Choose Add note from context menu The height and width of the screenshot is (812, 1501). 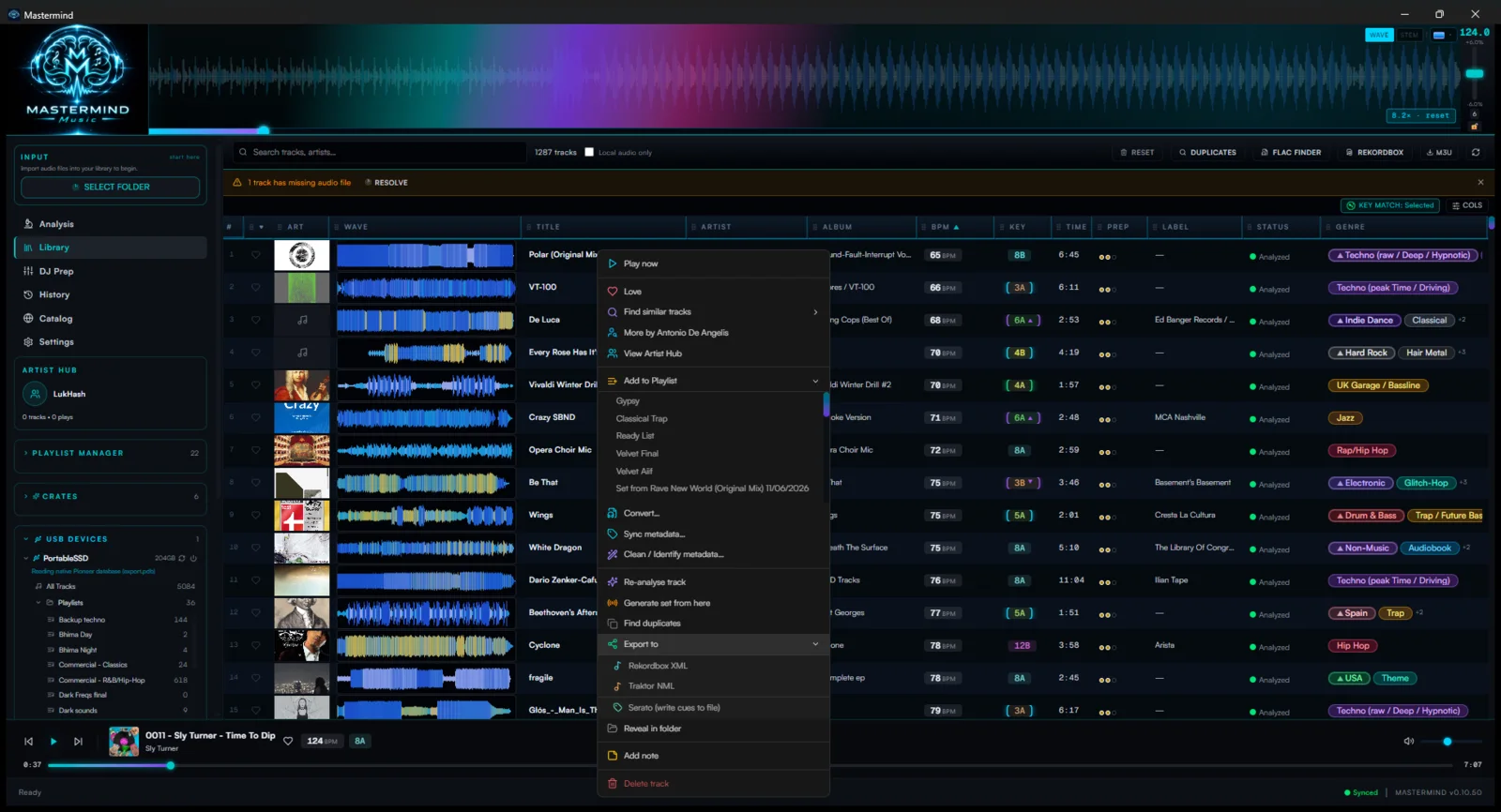tap(713, 756)
